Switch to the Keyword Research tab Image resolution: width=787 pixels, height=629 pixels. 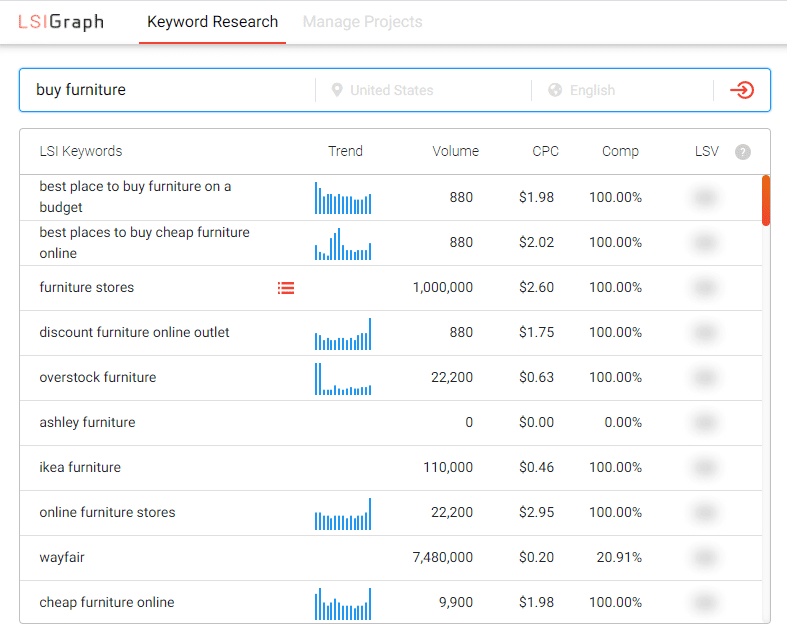pos(212,22)
